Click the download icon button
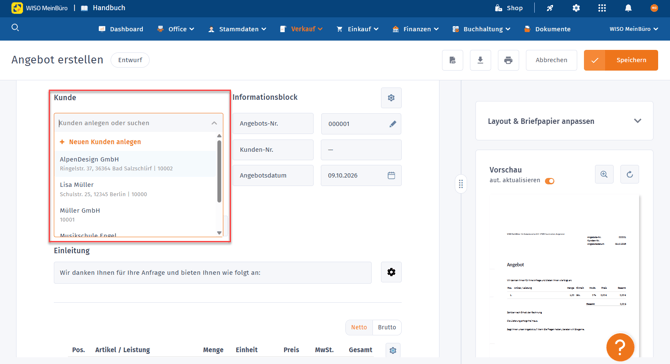 point(480,60)
